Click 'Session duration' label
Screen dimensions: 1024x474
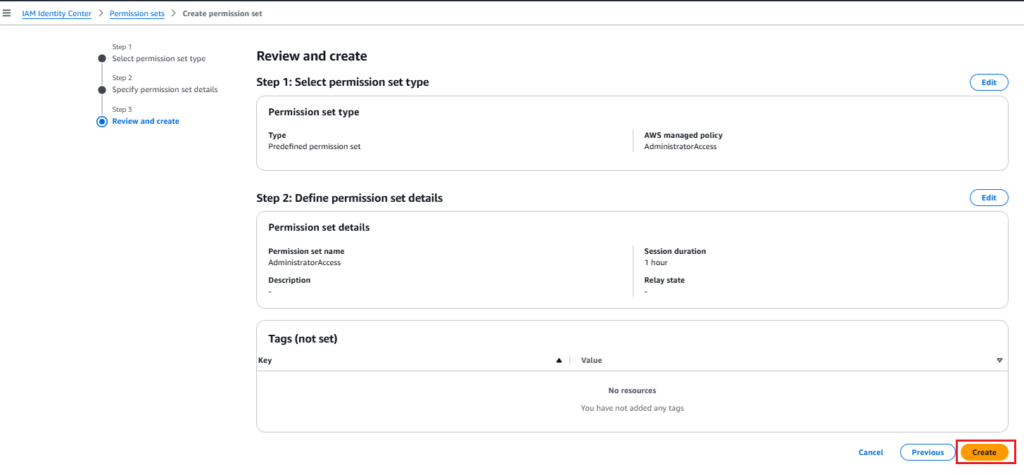click(675, 251)
